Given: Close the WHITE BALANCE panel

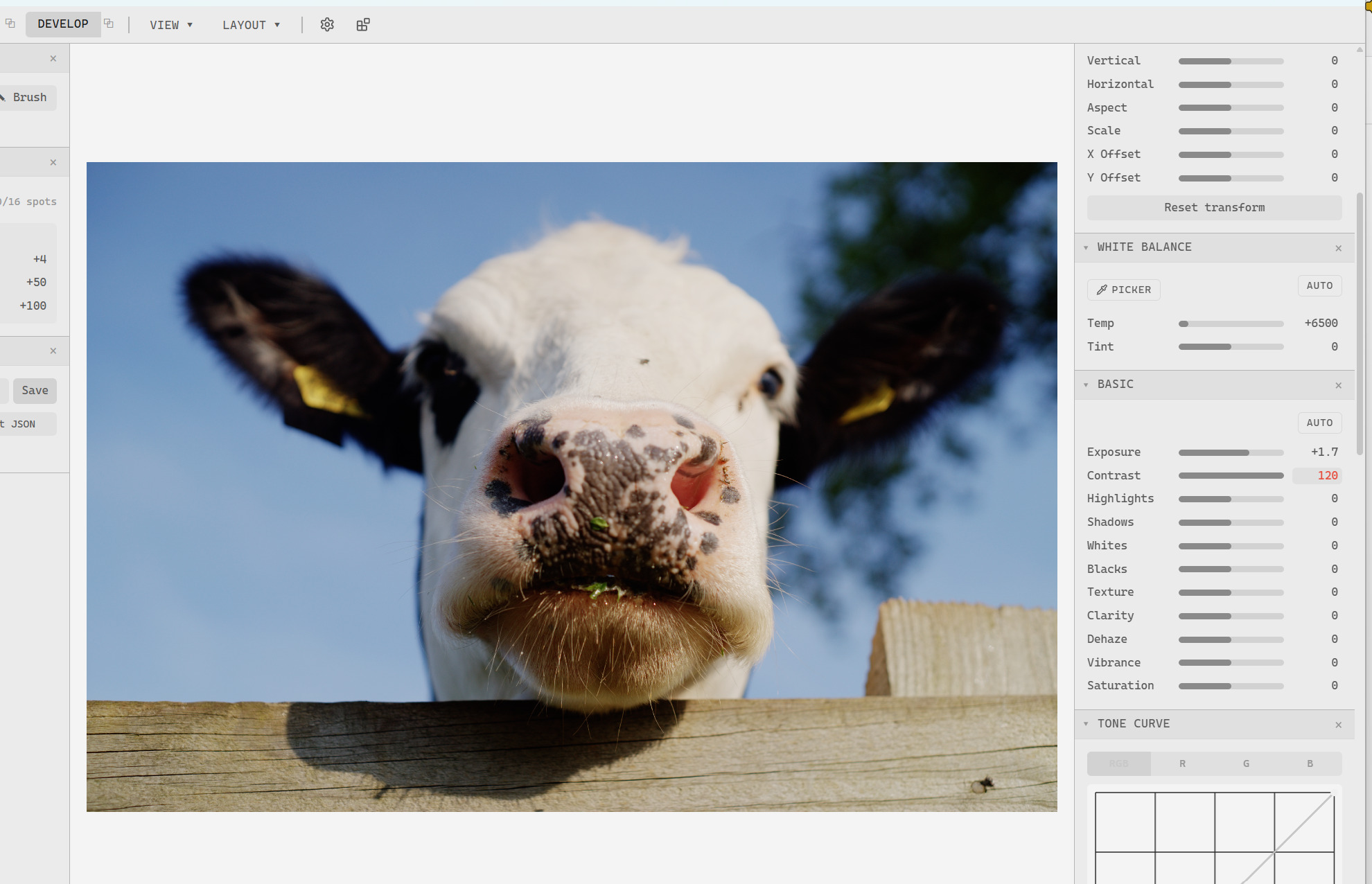Looking at the screenshot, I should click(x=1338, y=248).
